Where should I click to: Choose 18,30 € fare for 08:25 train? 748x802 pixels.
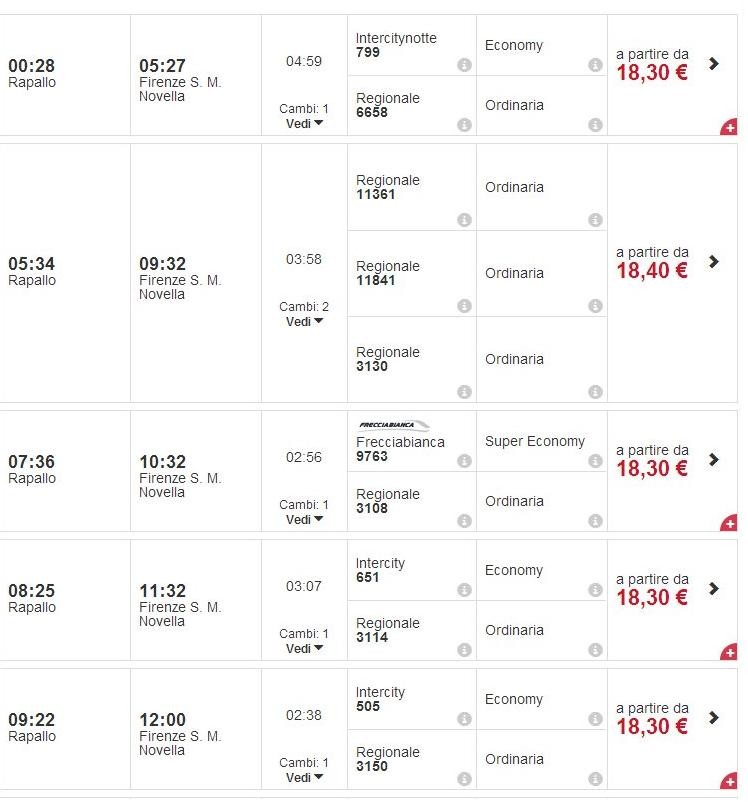[652, 597]
